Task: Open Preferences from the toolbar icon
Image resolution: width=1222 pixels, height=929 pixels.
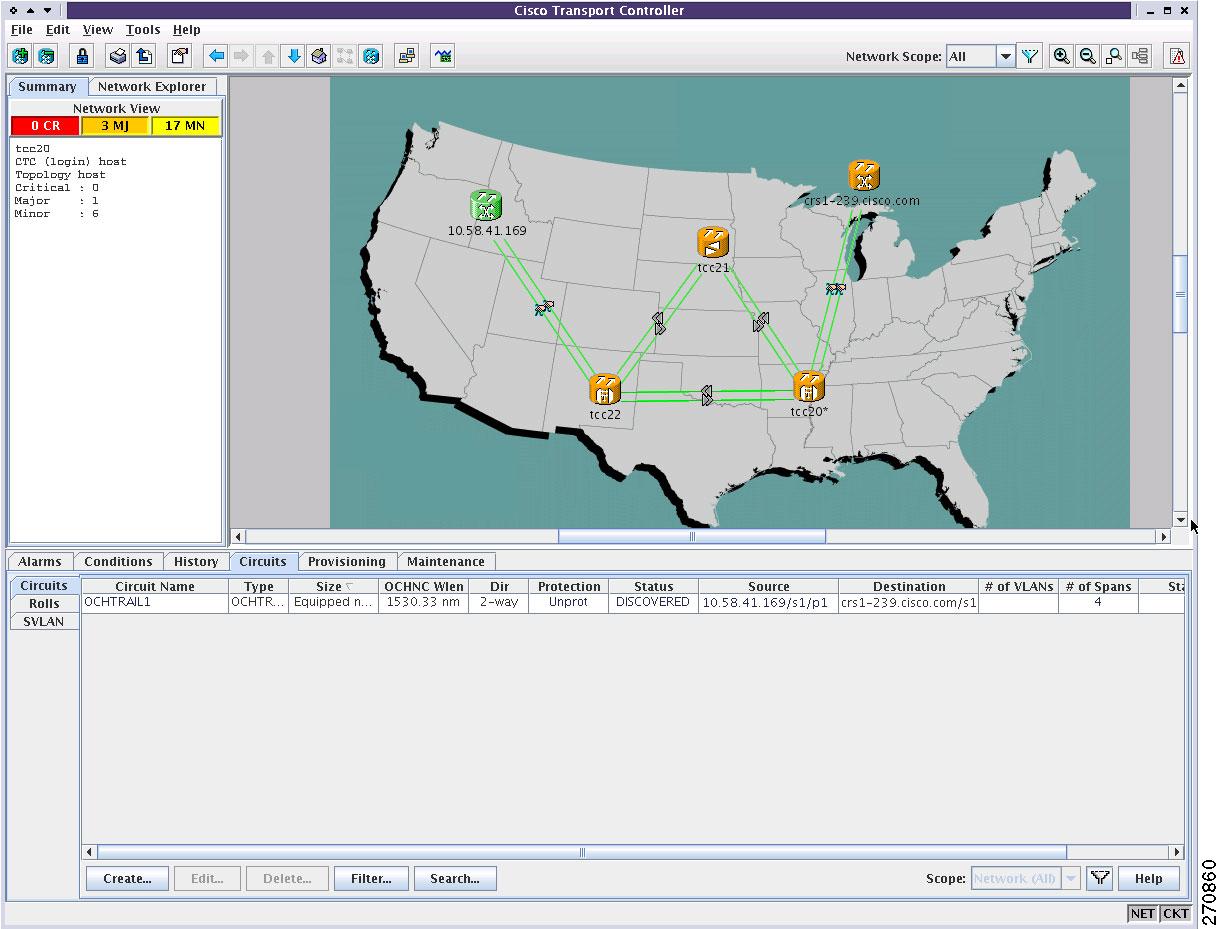Action: [x=180, y=56]
